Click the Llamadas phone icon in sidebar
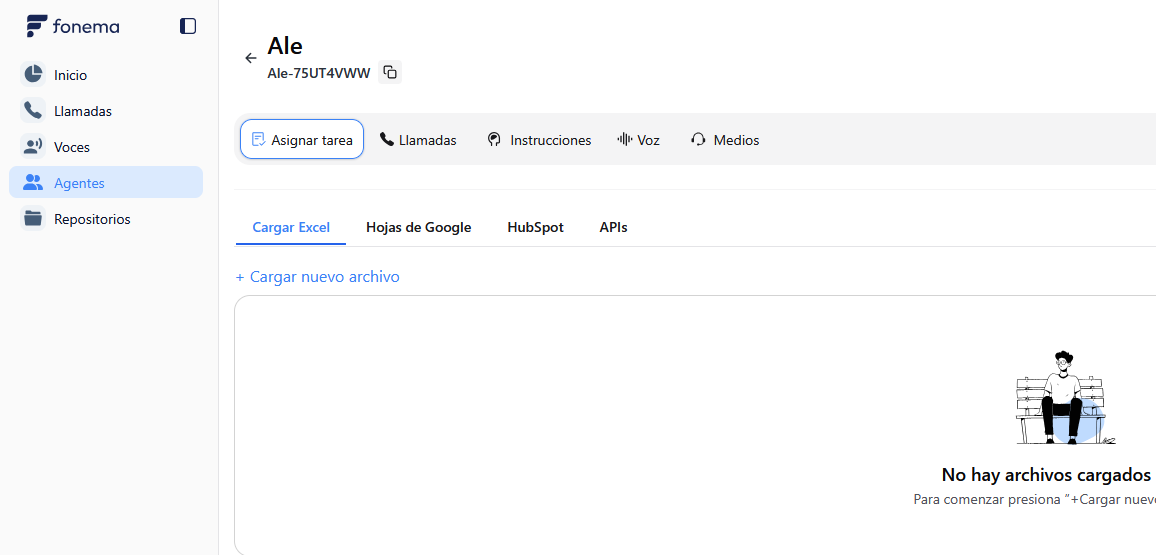Viewport: 1156px width, 555px height. pyautogui.click(x=33, y=111)
